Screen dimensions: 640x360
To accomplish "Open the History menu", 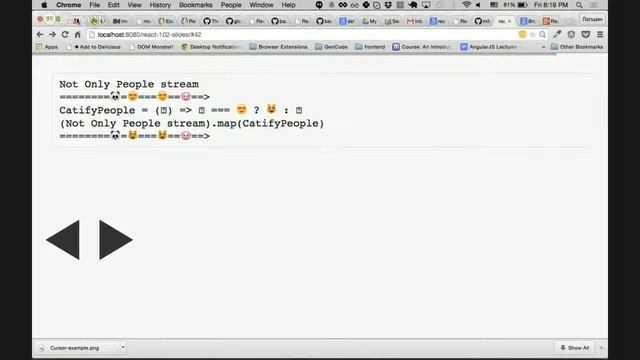I will (160, 5).
